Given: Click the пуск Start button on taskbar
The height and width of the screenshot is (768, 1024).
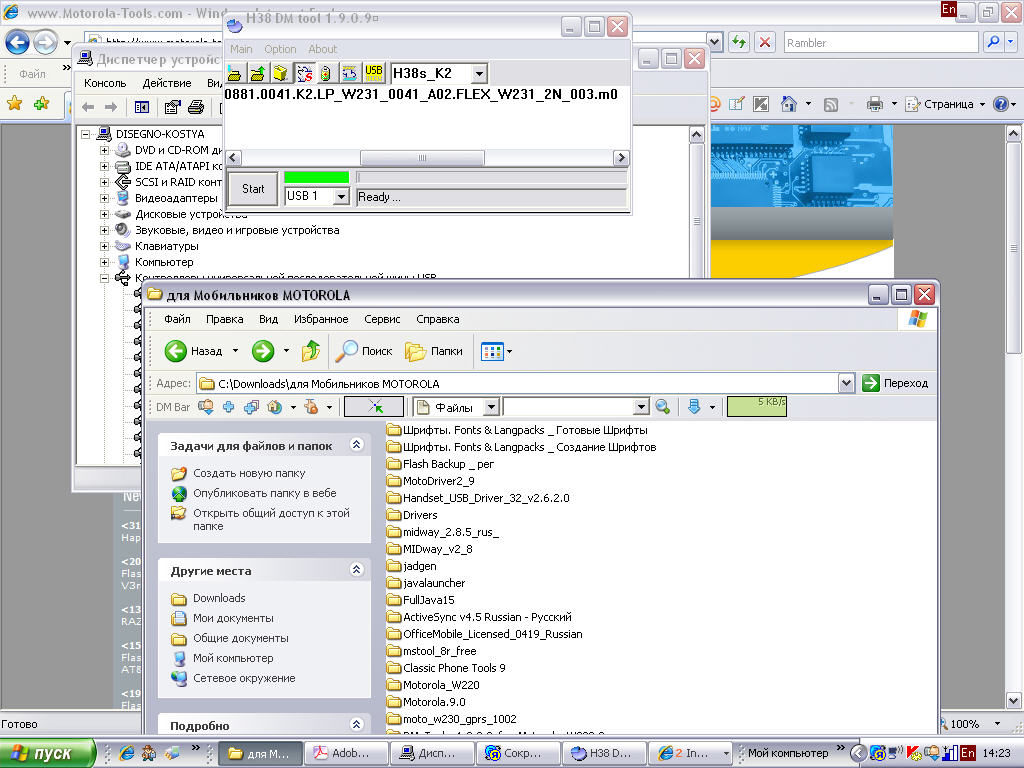Looking at the screenshot, I should coord(48,753).
